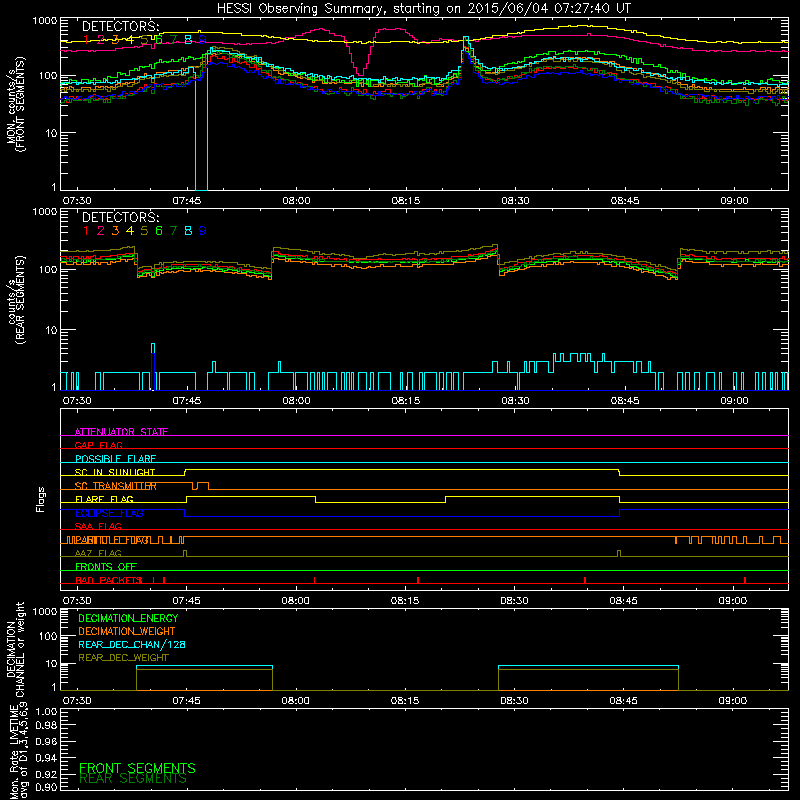Select the FLARE FLAG label
The width and height of the screenshot is (800, 800).
[104, 499]
